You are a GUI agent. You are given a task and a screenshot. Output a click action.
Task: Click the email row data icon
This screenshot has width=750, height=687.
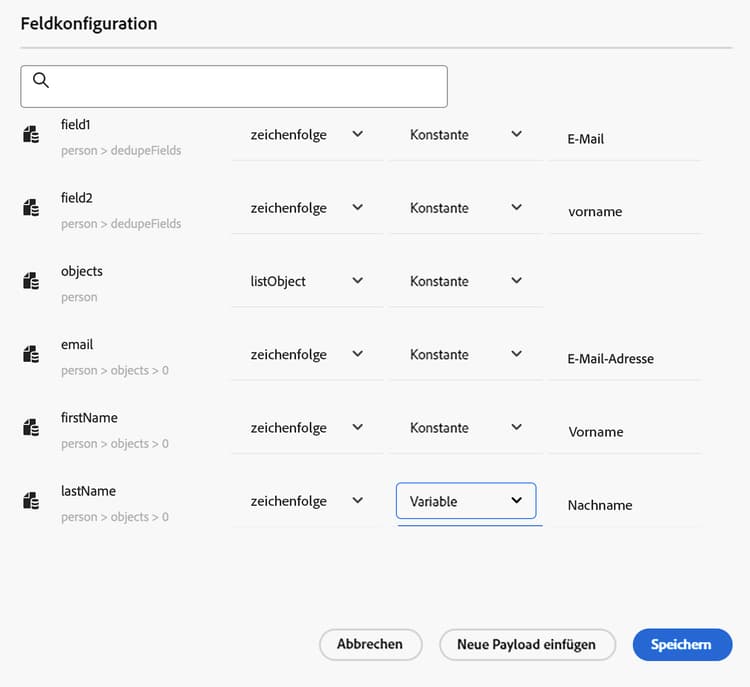tap(31, 354)
